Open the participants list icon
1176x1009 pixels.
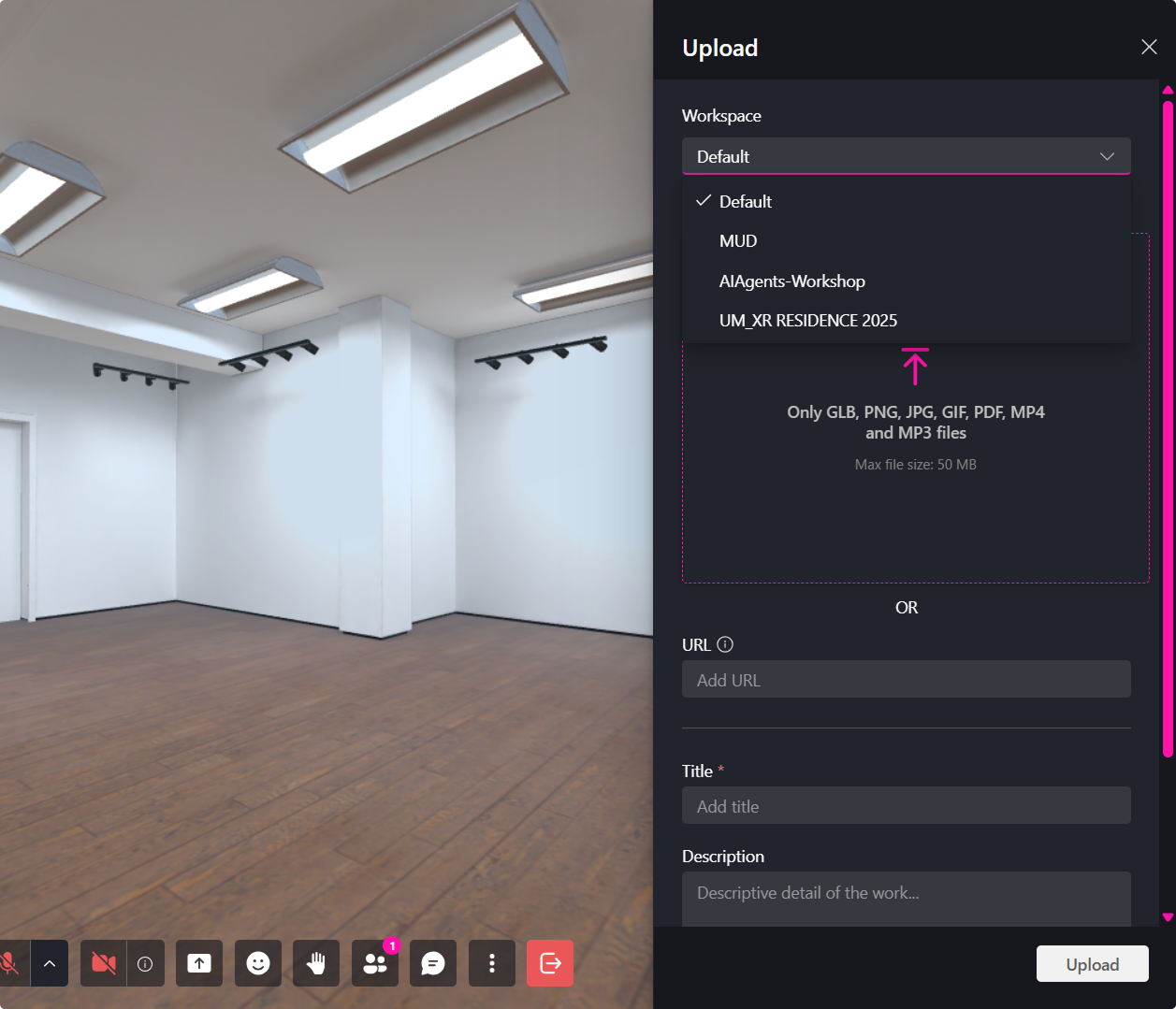point(375,963)
